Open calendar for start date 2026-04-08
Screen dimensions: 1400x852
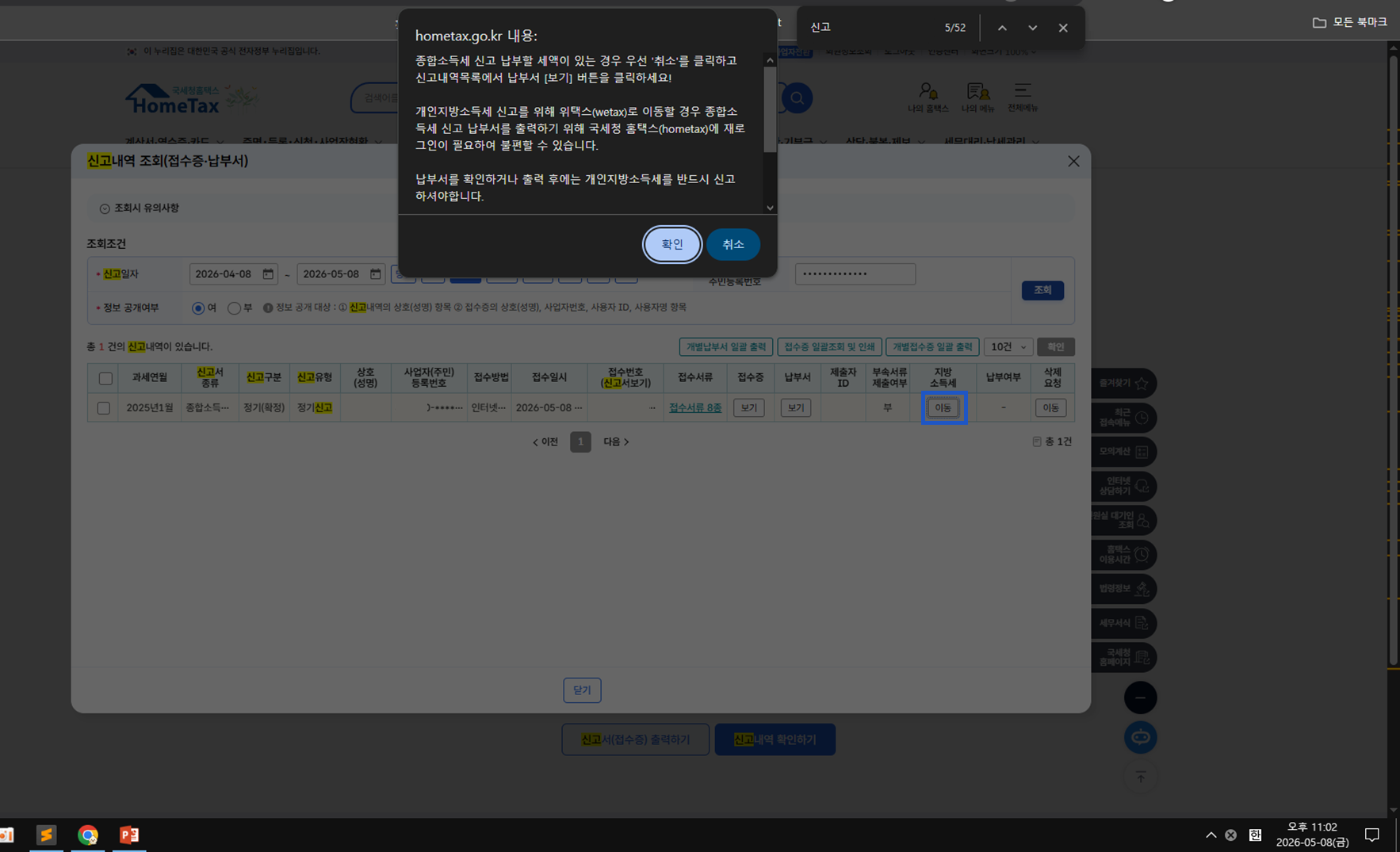coord(268,274)
